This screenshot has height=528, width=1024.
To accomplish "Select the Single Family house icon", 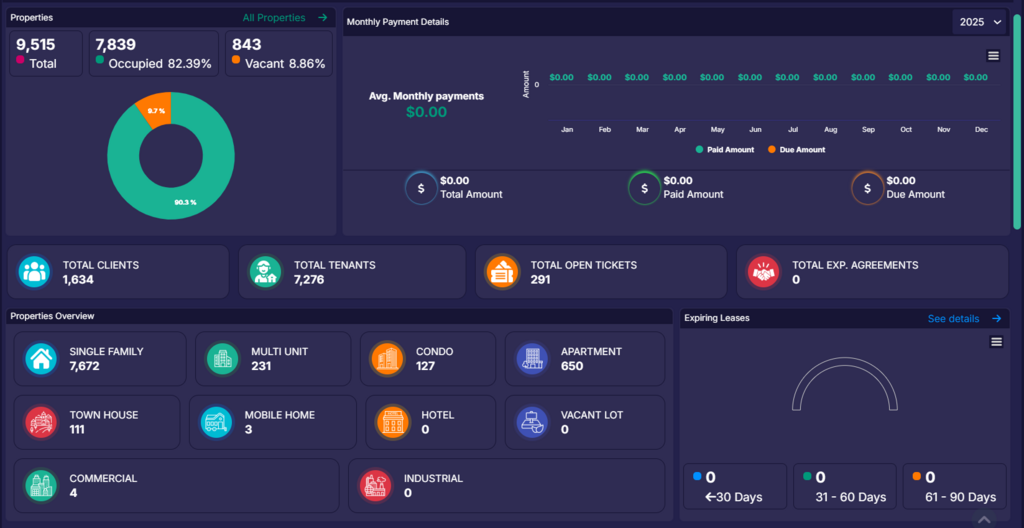I will pyautogui.click(x=41, y=359).
